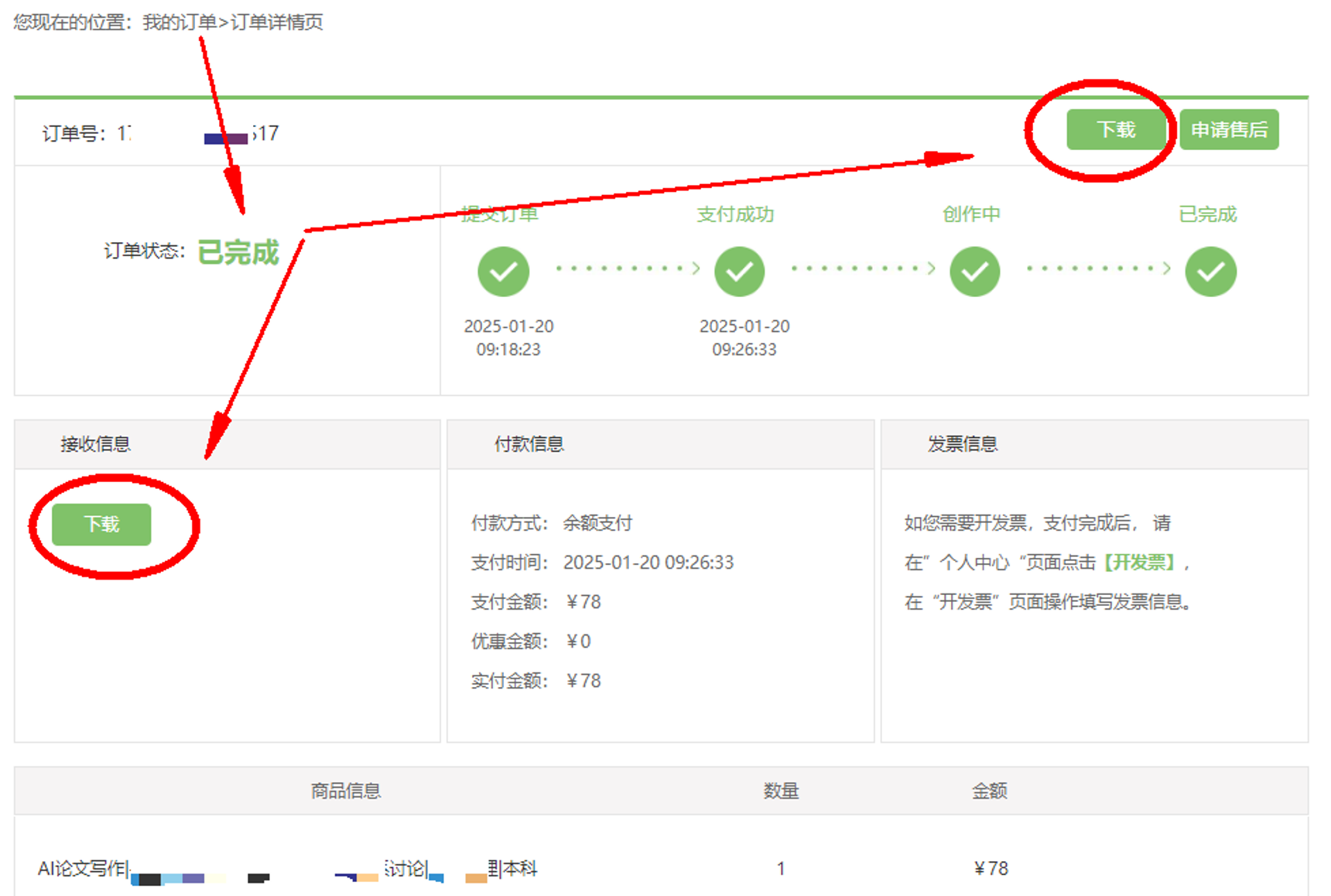The image size is (1331, 896).
Task: Click the 提交订单 step checkmark icon
Action: tap(504, 272)
